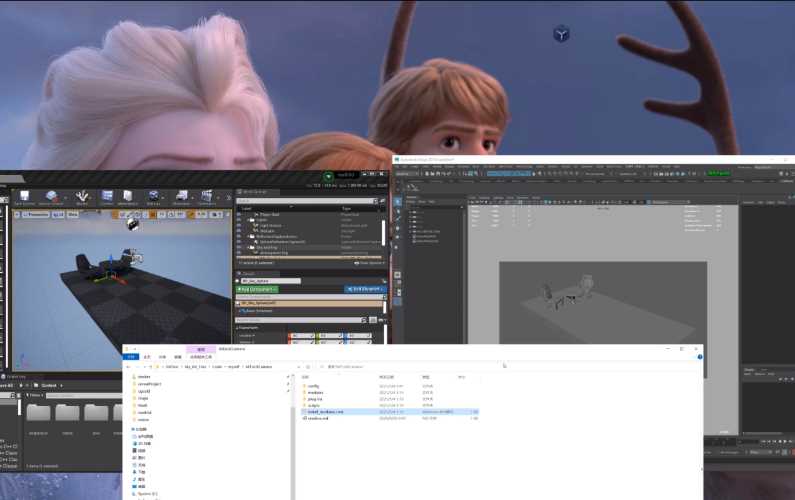Click the Details panel search field
This screenshot has height=500, width=795.
click(300, 320)
